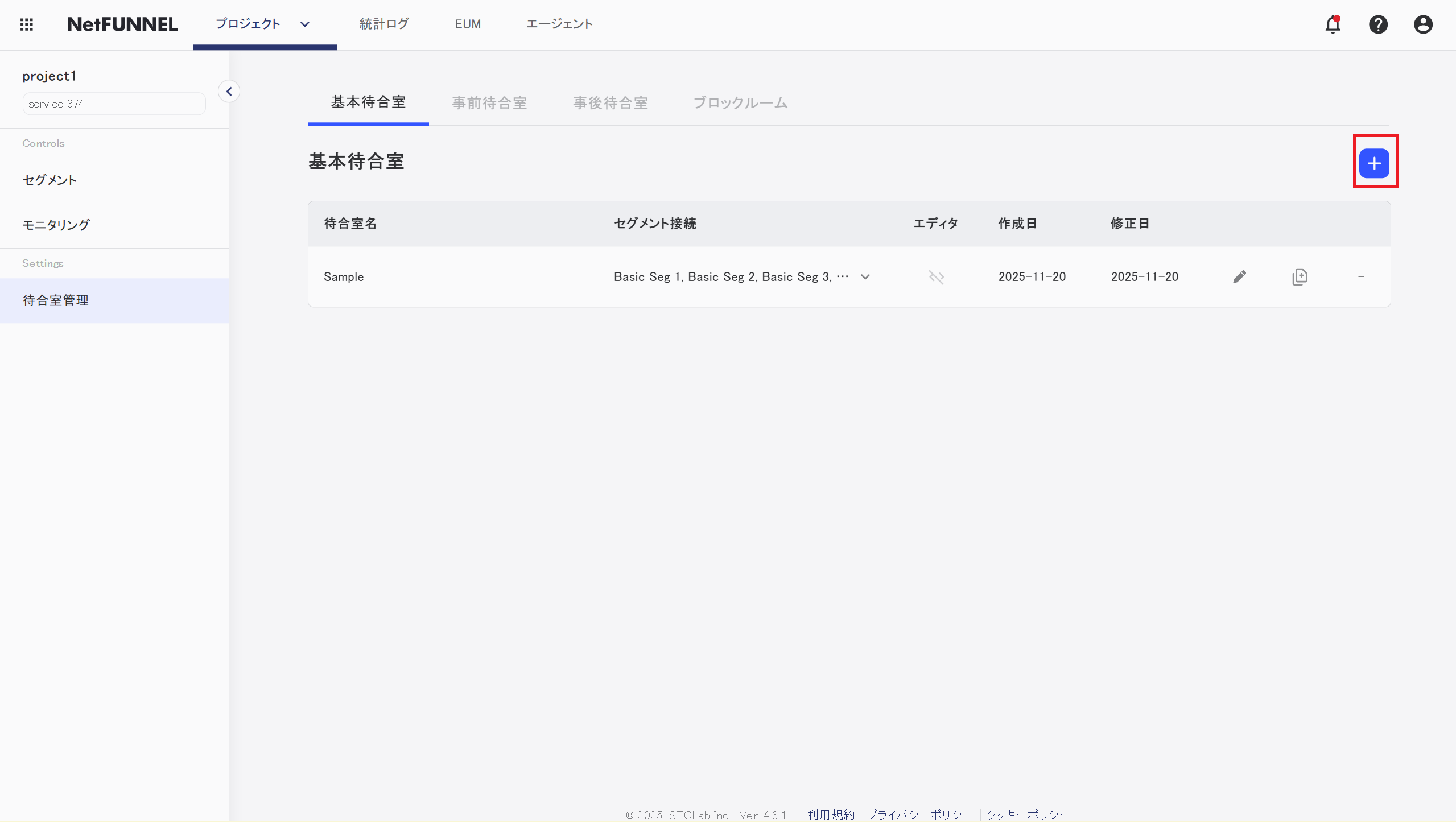Click the blue plus to add a waiting room
The image size is (1456, 822).
tap(1373, 163)
